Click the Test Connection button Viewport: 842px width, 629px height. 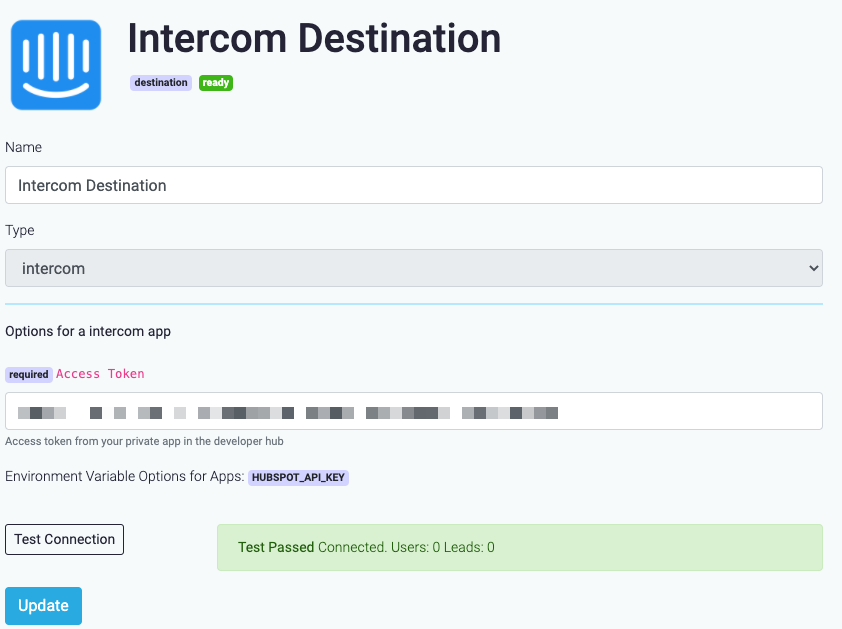[64, 539]
